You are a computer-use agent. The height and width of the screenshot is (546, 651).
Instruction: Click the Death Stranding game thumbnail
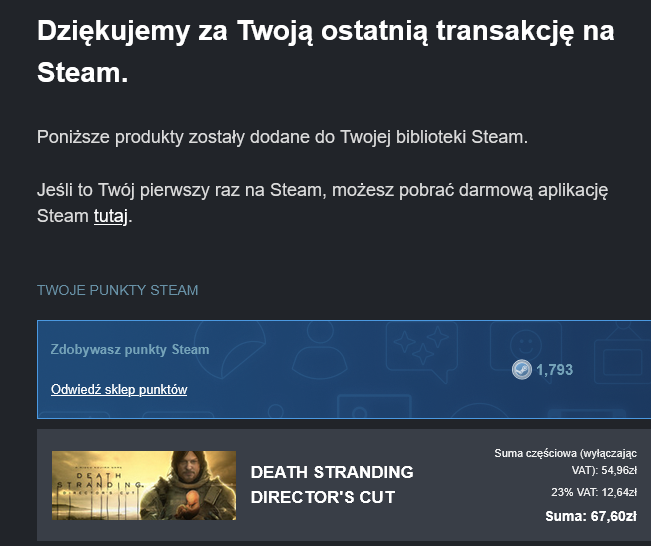pos(144,485)
